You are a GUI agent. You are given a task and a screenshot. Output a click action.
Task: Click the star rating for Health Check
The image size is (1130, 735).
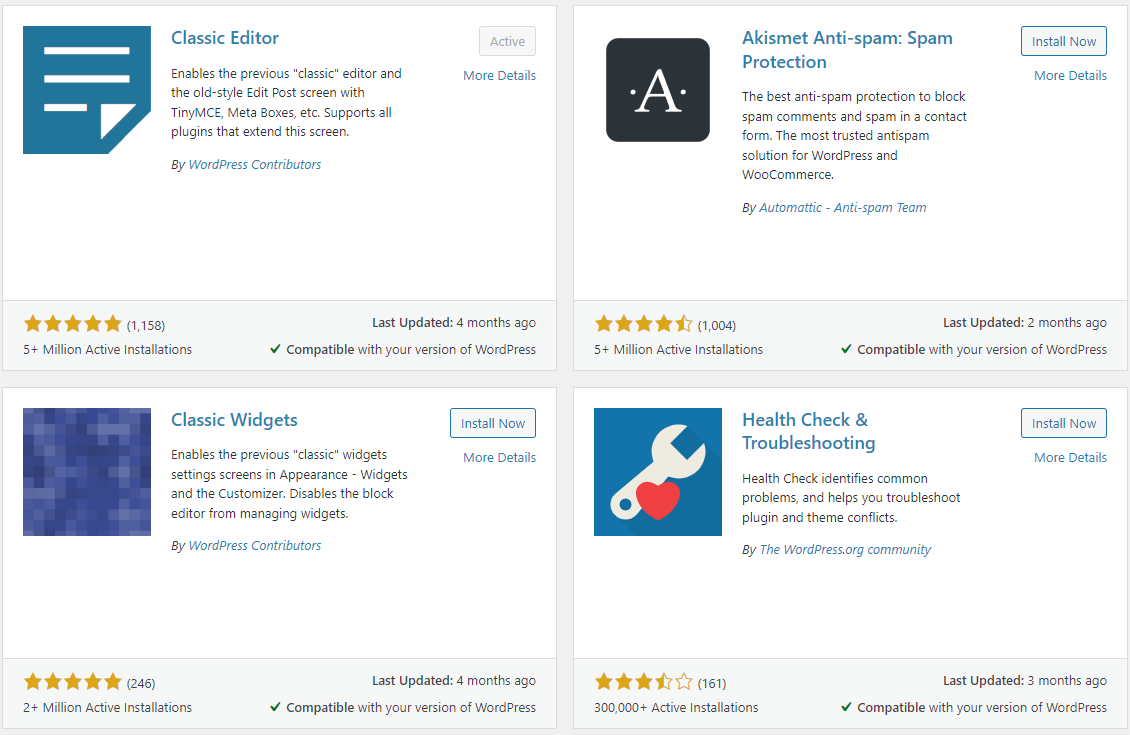pyautogui.click(x=643, y=682)
